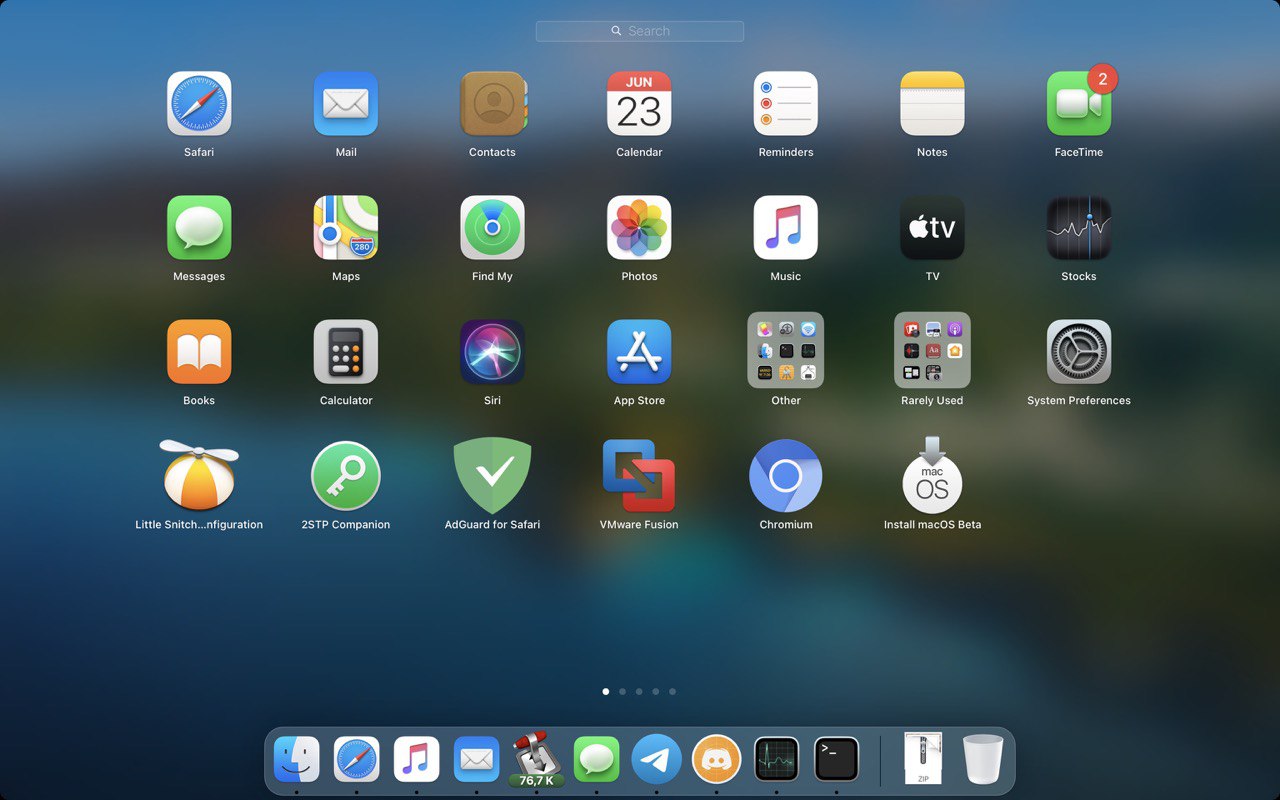Open Transmit app showing 76,7 K badge

click(x=537, y=759)
